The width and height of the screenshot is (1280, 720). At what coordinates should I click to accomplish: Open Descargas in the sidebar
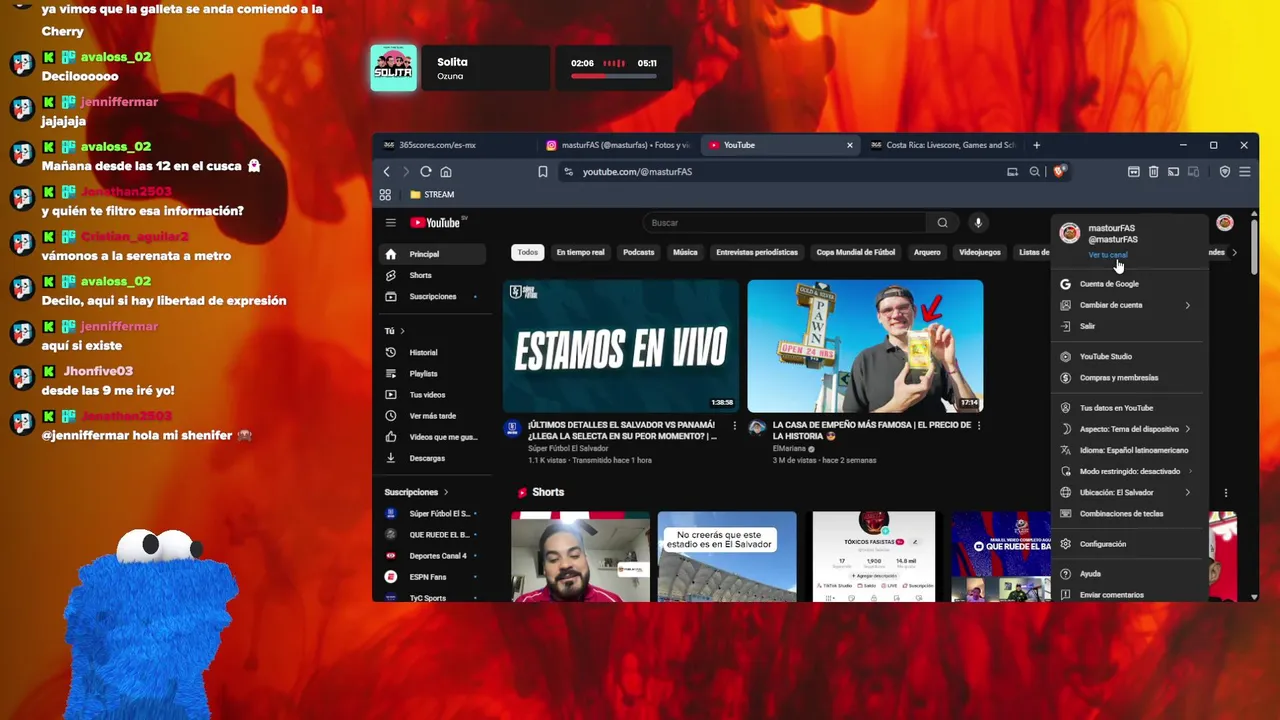coord(433,458)
